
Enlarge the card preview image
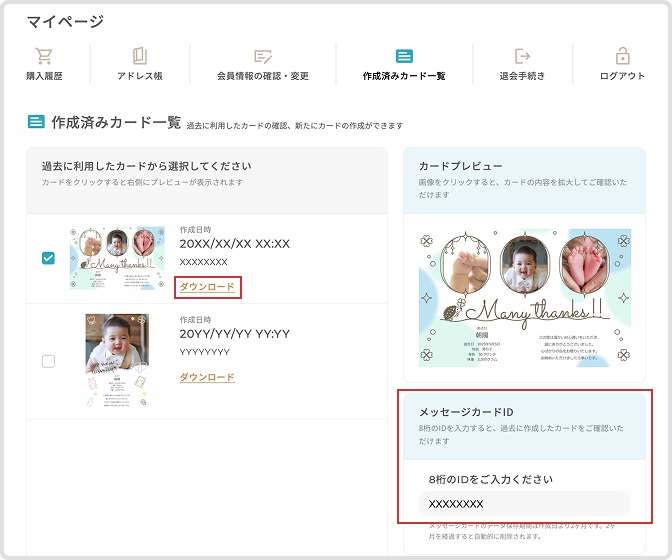coord(524,299)
